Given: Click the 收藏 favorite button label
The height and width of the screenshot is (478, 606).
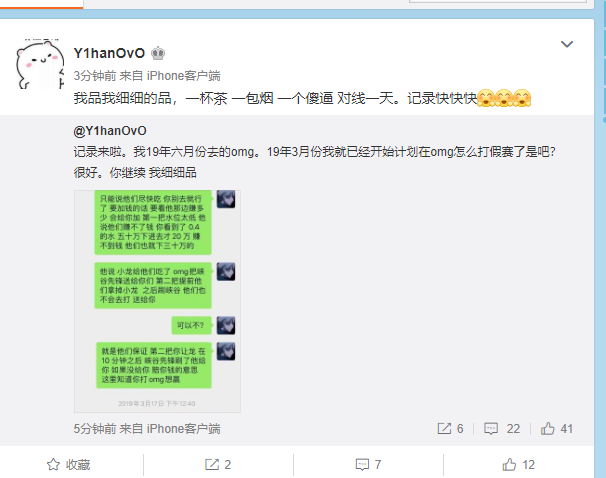Looking at the screenshot, I should coord(78,464).
